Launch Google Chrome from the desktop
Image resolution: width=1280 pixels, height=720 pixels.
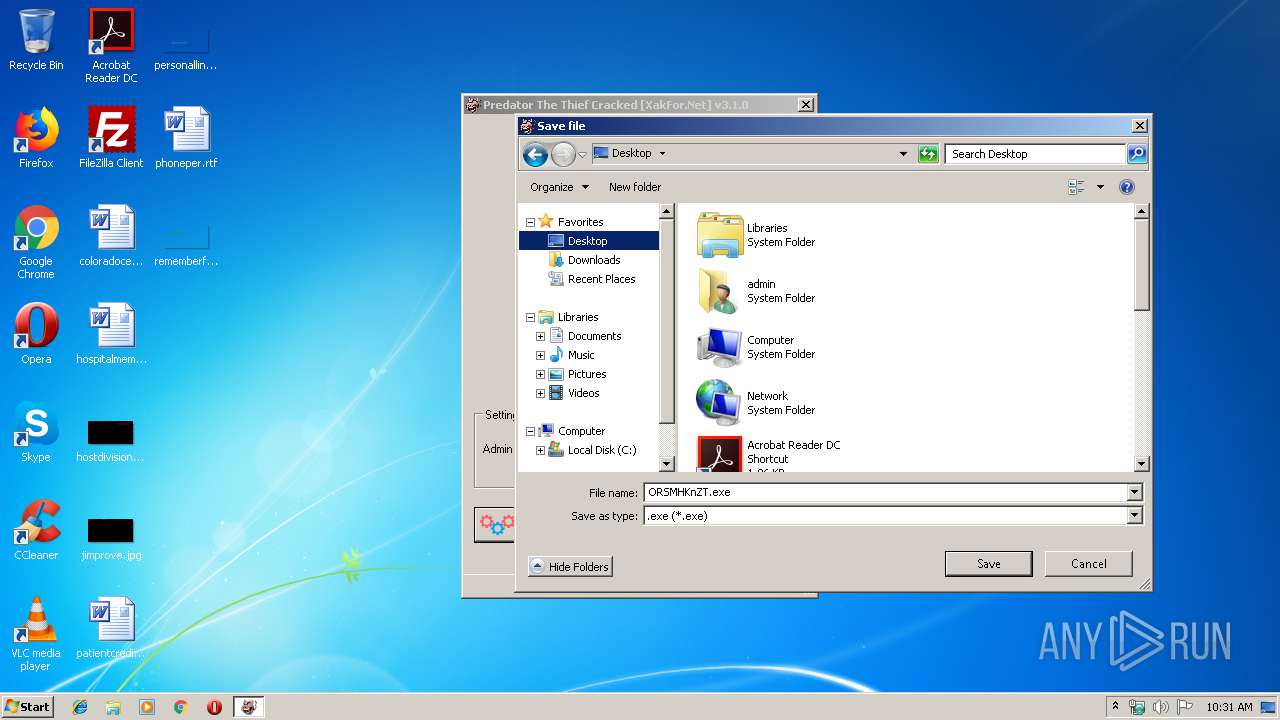[36, 242]
